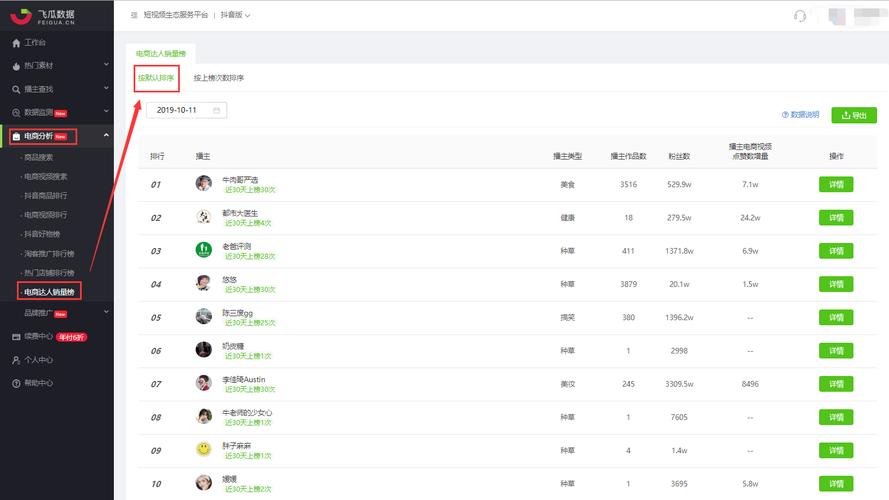
Task: Open 详情 for 牛肉哥严选 row
Action: [x=836, y=184]
